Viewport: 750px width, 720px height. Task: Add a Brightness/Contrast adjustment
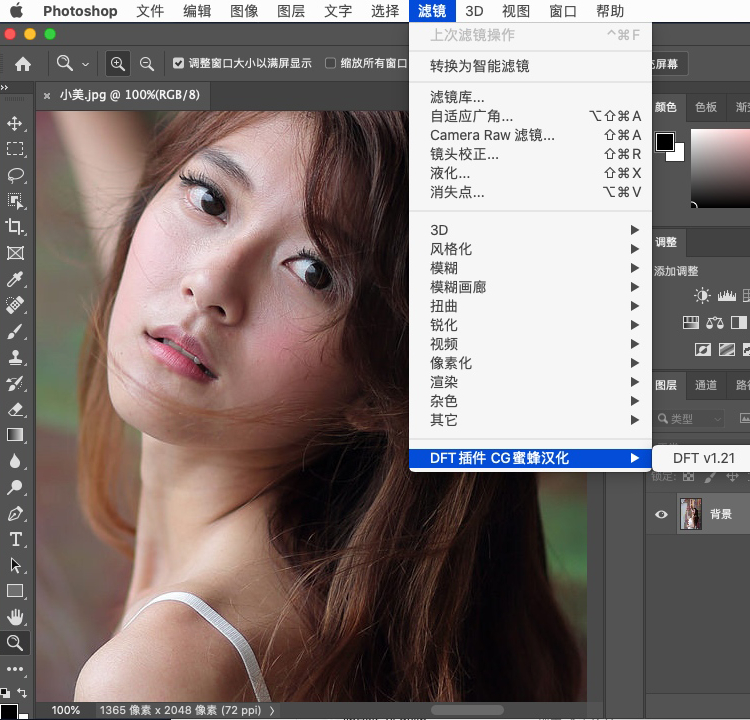click(702, 295)
